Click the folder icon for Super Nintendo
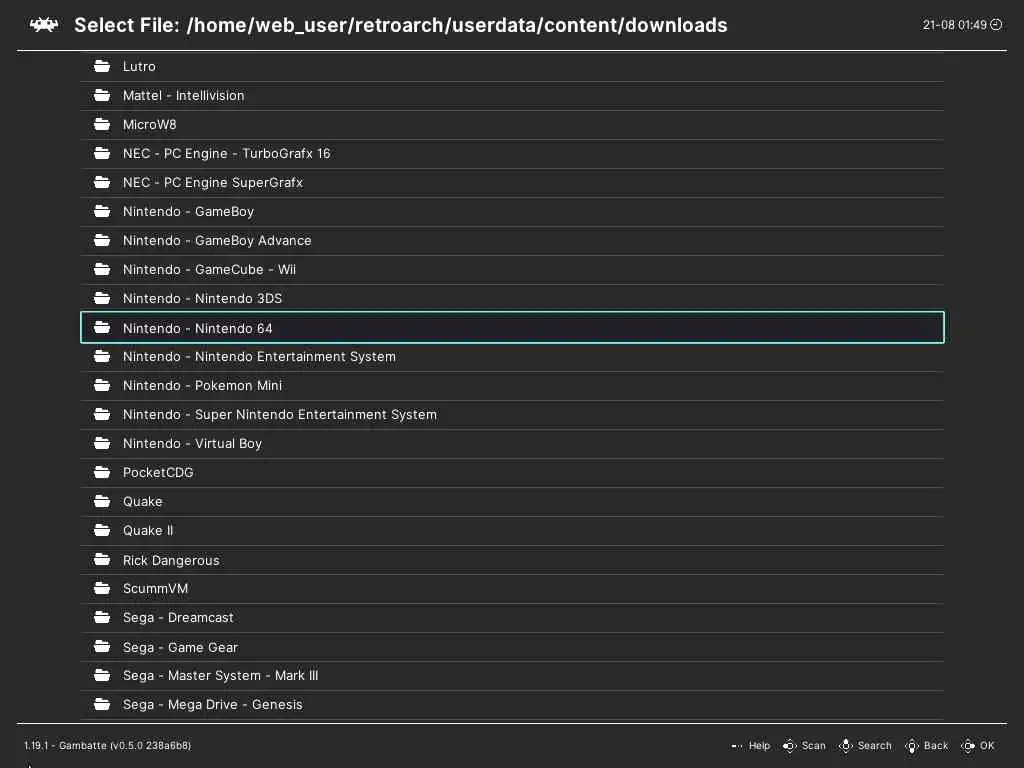This screenshot has width=1024, height=768. pos(102,415)
